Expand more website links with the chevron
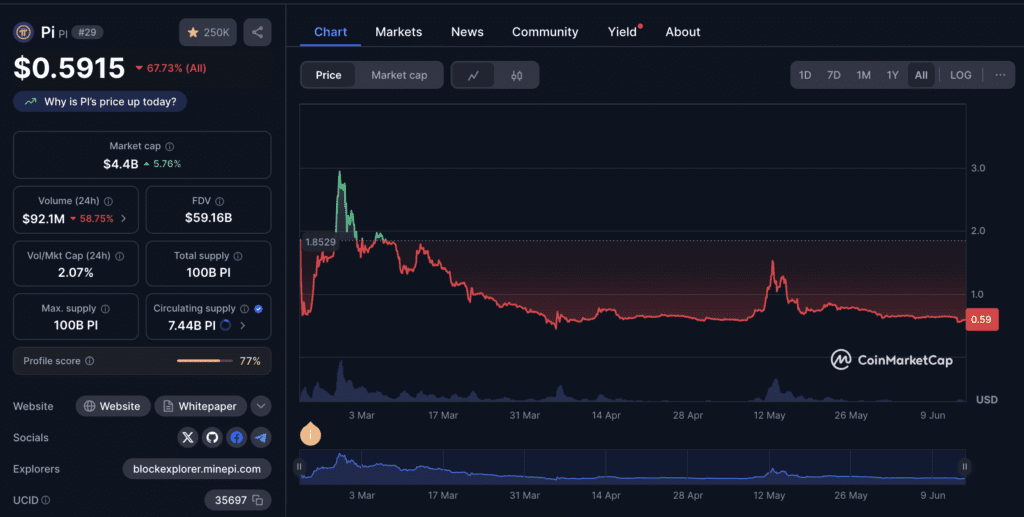Screen dimensions: 1024x517 pos(261,406)
